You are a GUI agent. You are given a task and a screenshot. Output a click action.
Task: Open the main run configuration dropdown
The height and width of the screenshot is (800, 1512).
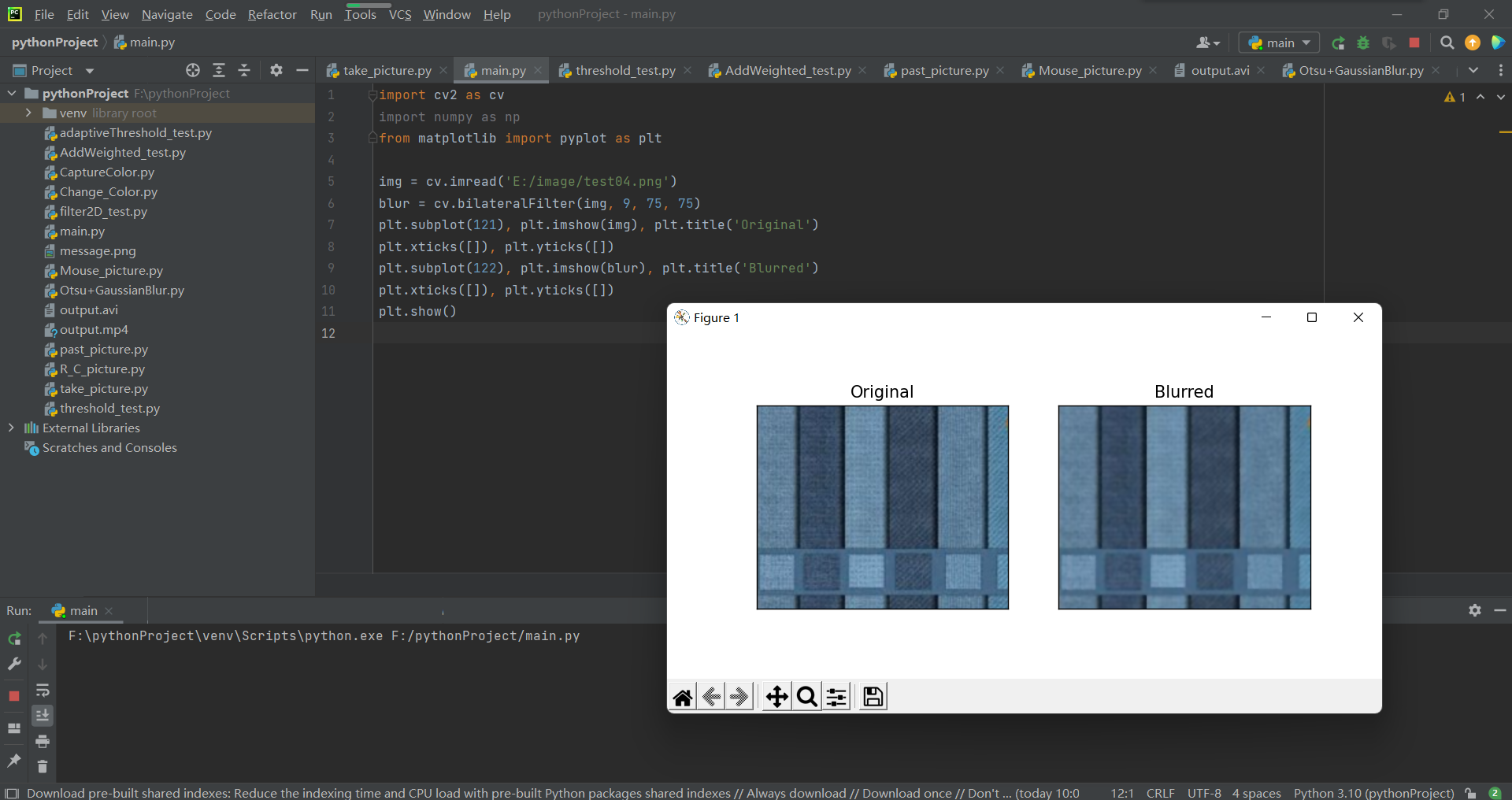tap(1279, 43)
